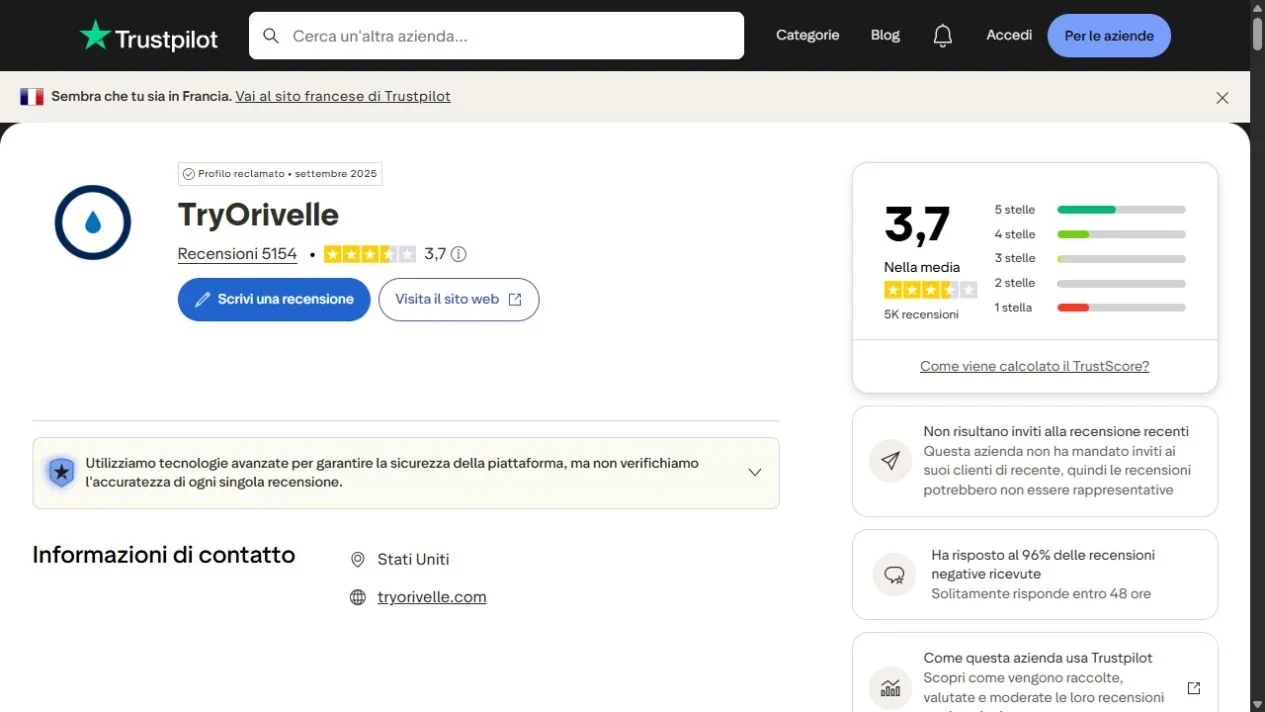
Task: Click the header star rating next to Recensioni 5154
Action: click(x=369, y=254)
